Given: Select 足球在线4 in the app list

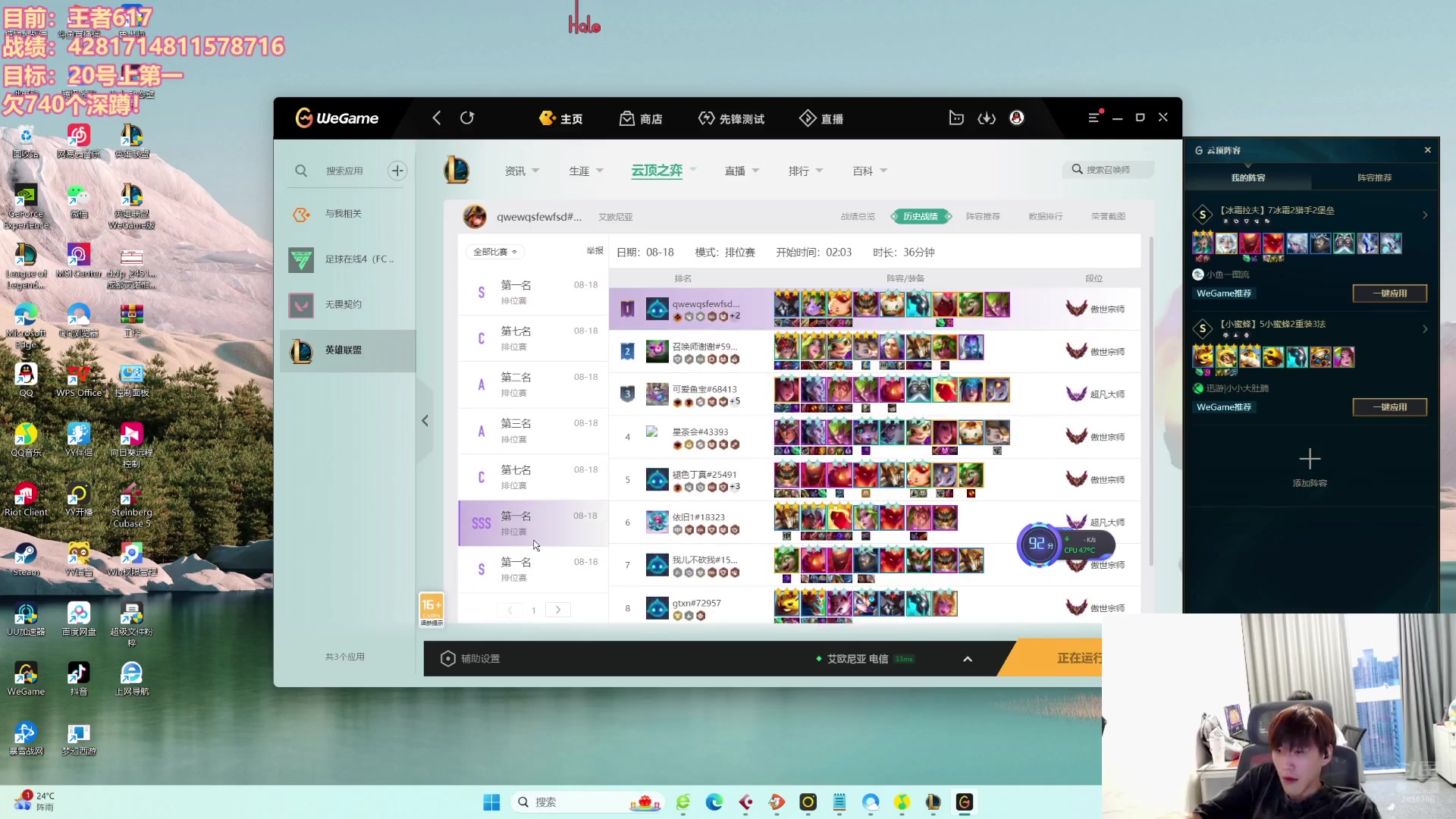Looking at the screenshot, I should 347,259.
